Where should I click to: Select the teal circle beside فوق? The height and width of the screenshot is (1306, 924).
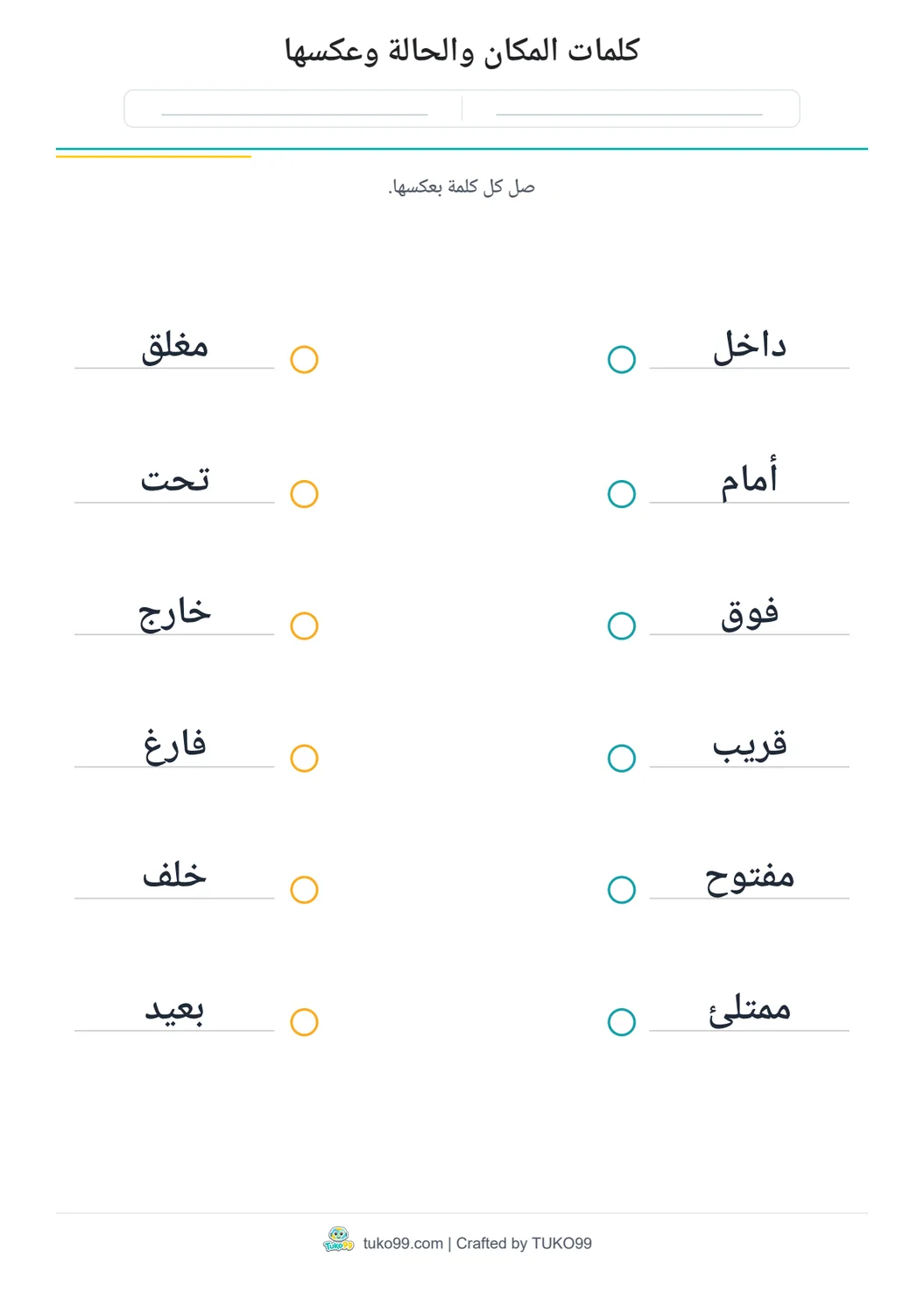tap(621, 626)
